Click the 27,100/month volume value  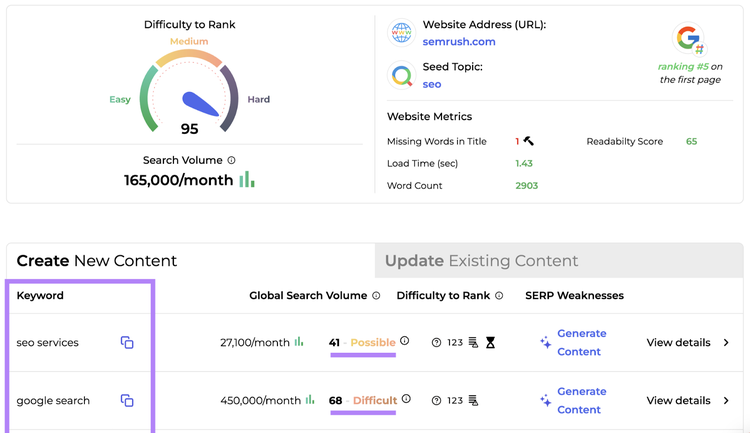[255, 343]
